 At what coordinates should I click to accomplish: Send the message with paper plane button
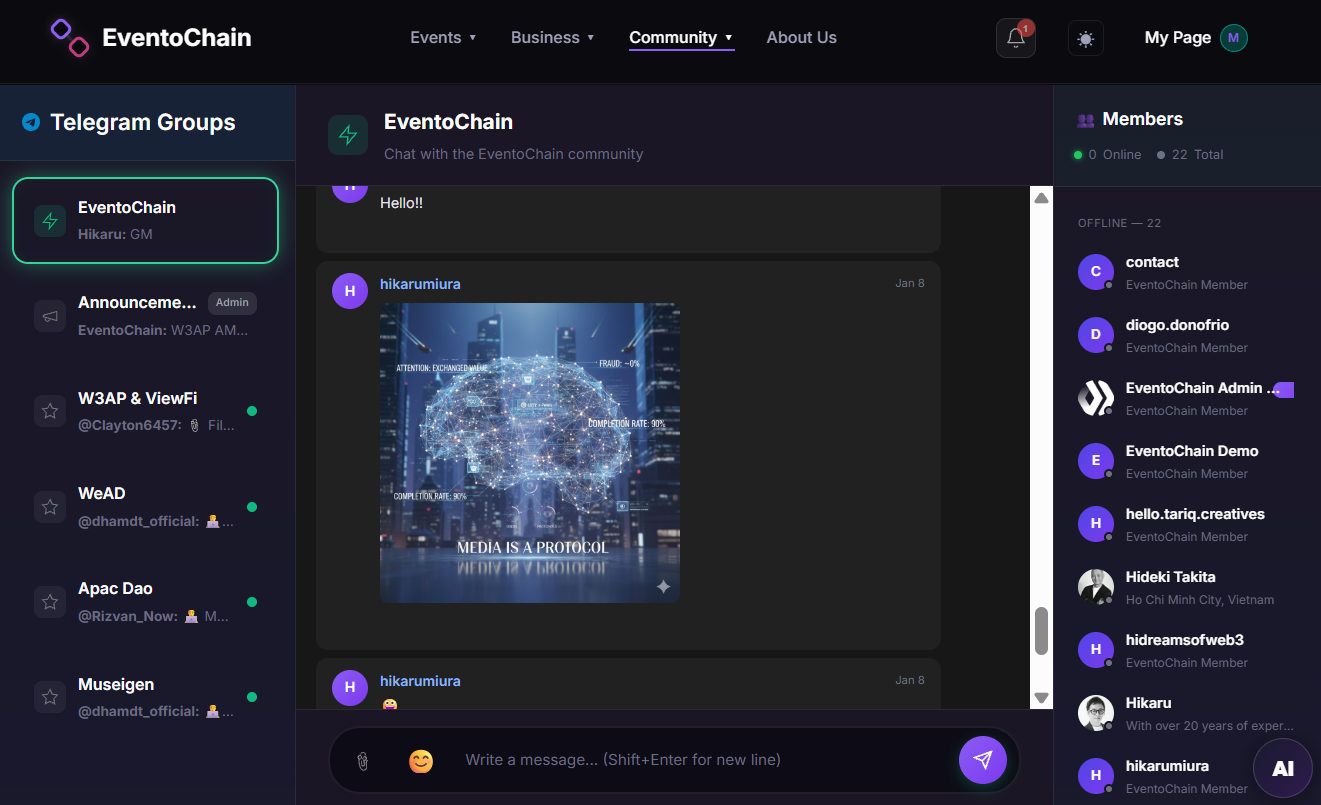(983, 760)
